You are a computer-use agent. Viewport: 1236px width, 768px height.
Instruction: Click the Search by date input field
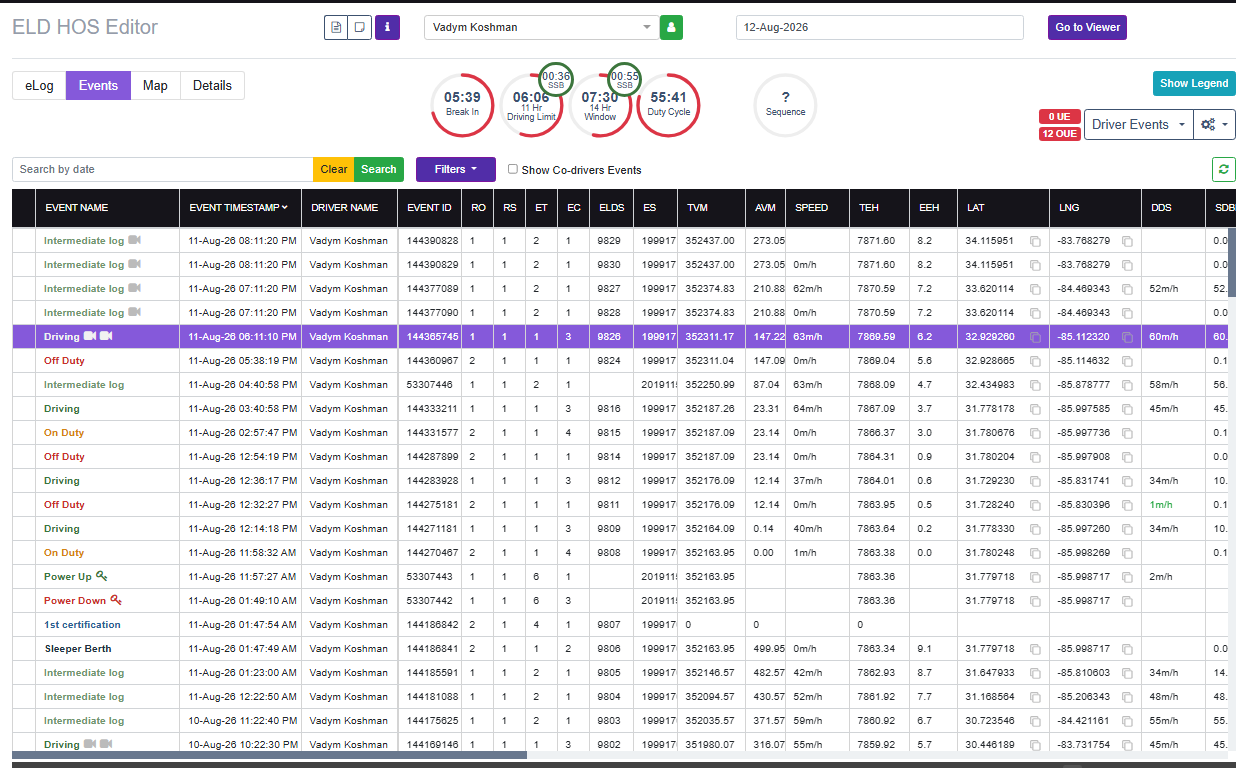point(163,169)
